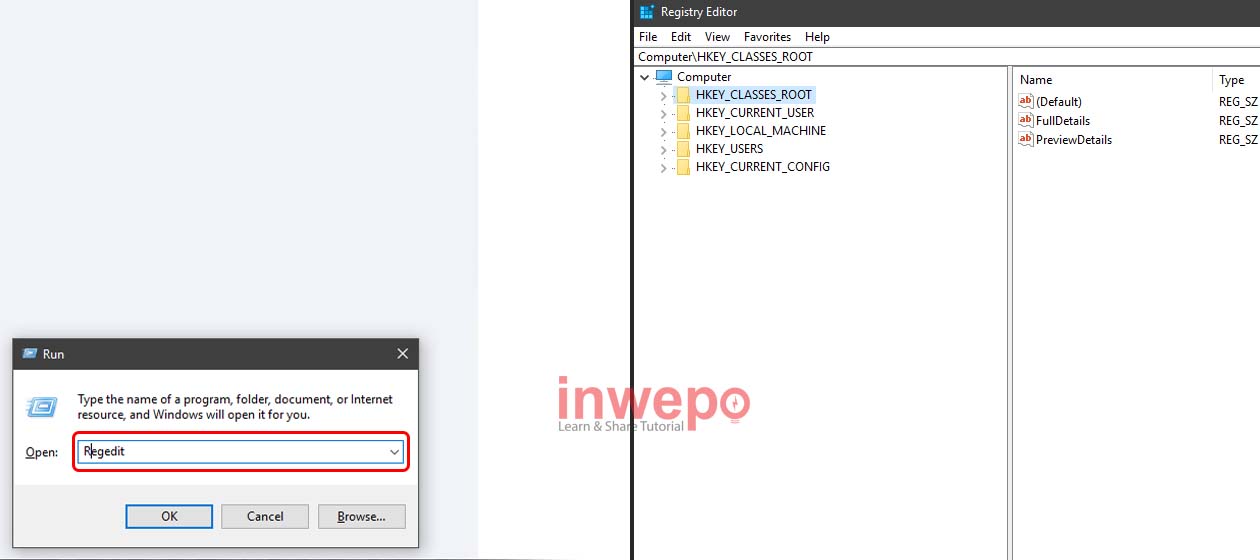Open the Favorites menu in Registry Editor

pos(767,37)
